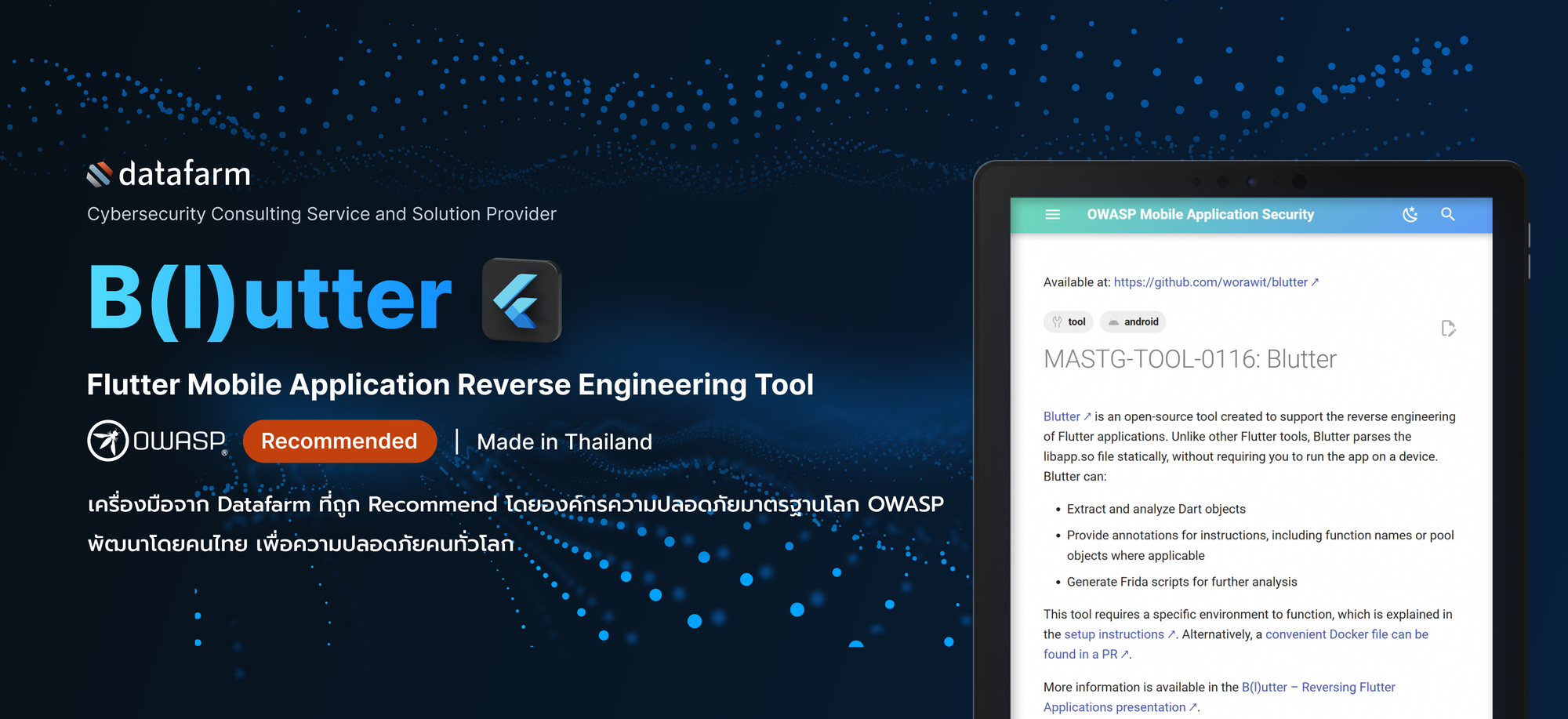Viewport: 1568px width, 719px height.
Task: Open B(l)utter Reversing Flutter presentation link
Action: pyautogui.click(x=1318, y=687)
